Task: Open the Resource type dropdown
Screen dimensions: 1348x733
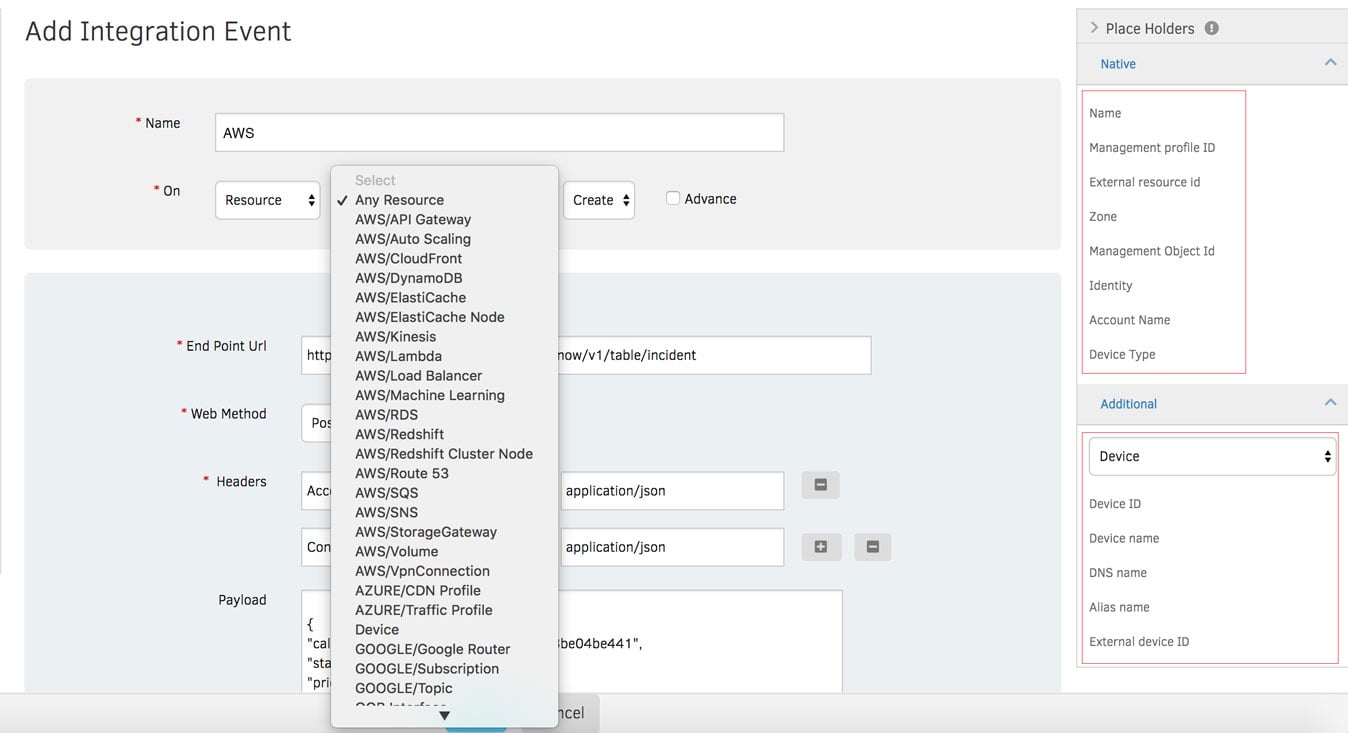Action: point(268,200)
